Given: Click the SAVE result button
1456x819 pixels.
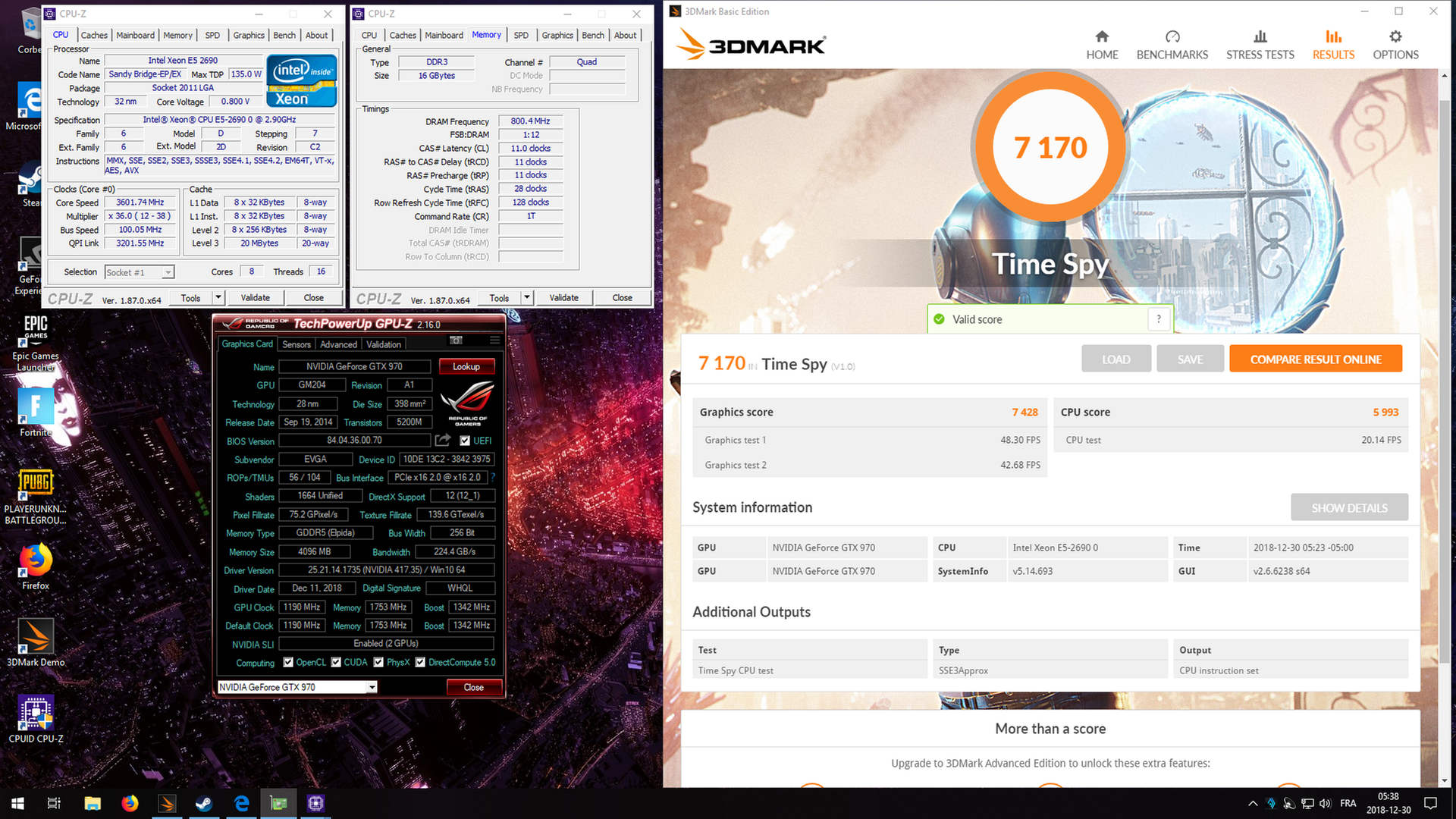Looking at the screenshot, I should 1190,359.
